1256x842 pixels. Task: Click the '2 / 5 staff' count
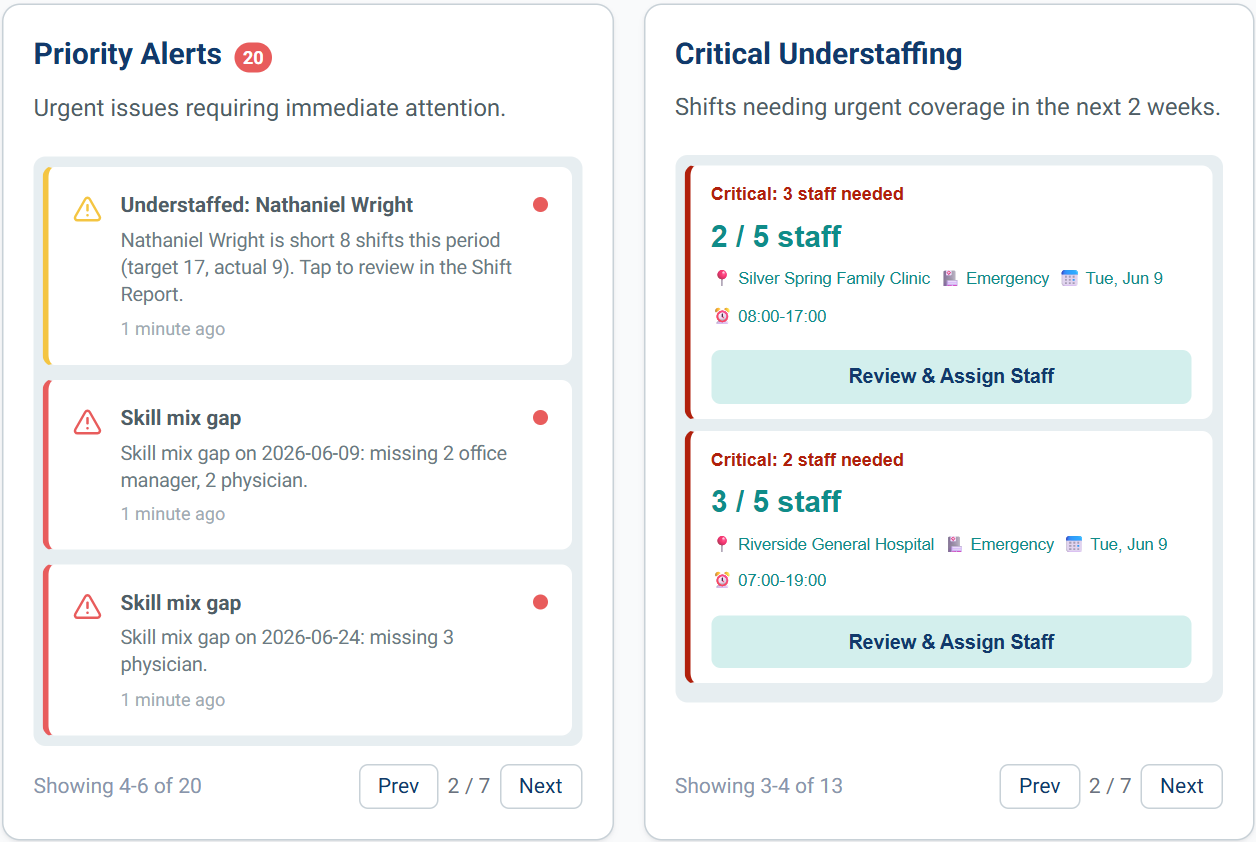[x=776, y=237]
